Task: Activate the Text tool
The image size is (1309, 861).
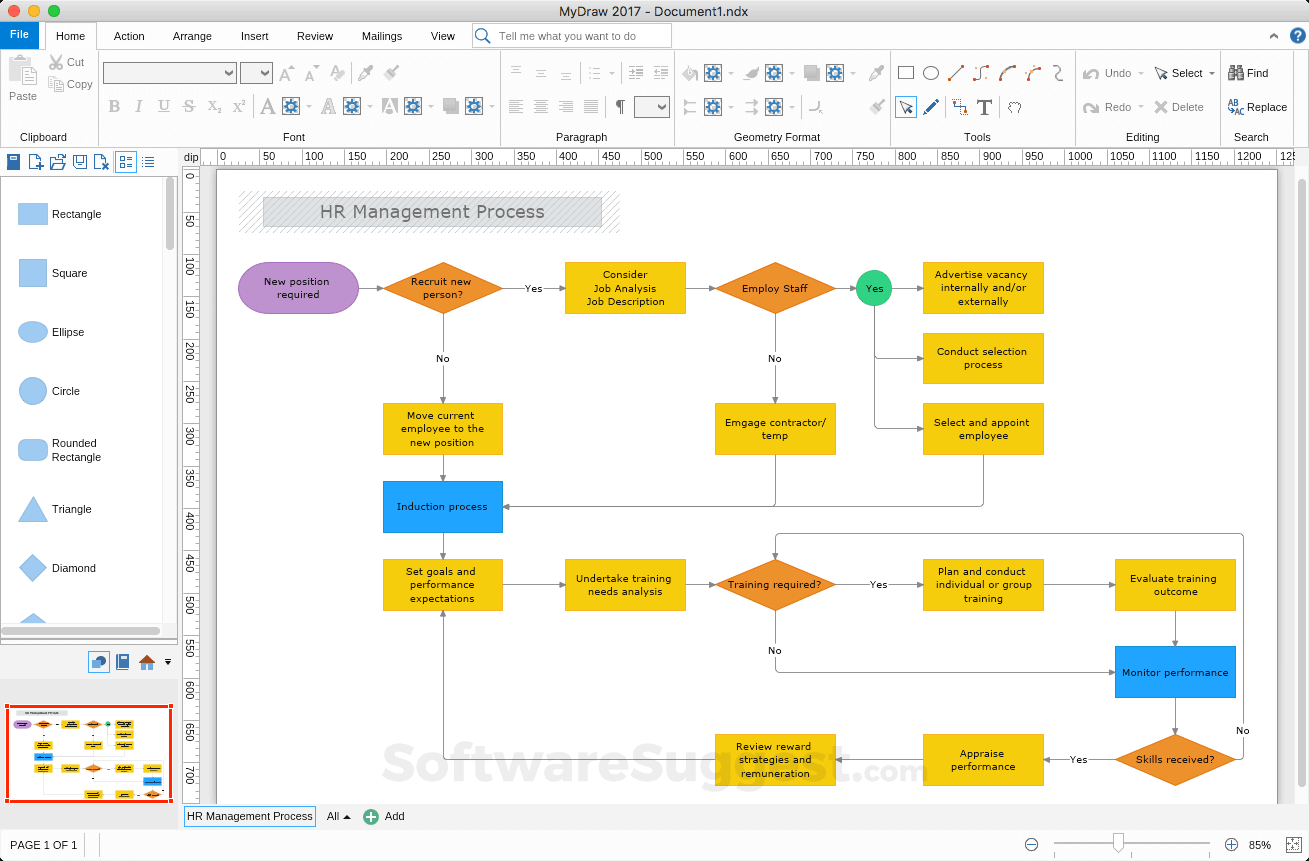Action: (984, 107)
